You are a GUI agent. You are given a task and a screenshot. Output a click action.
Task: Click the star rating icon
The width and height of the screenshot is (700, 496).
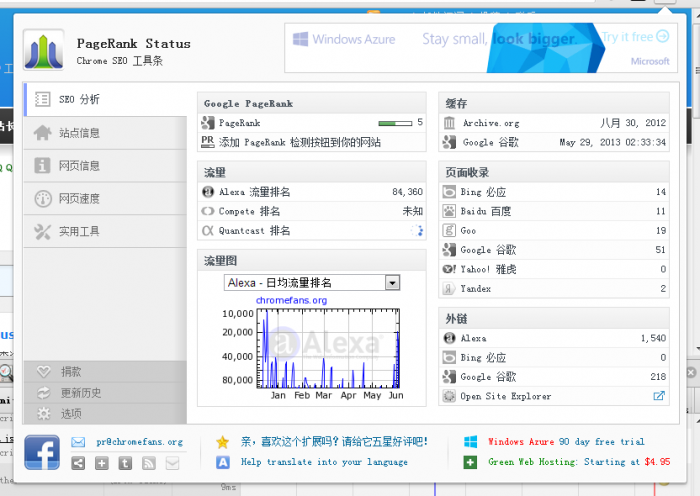[x=222, y=442]
